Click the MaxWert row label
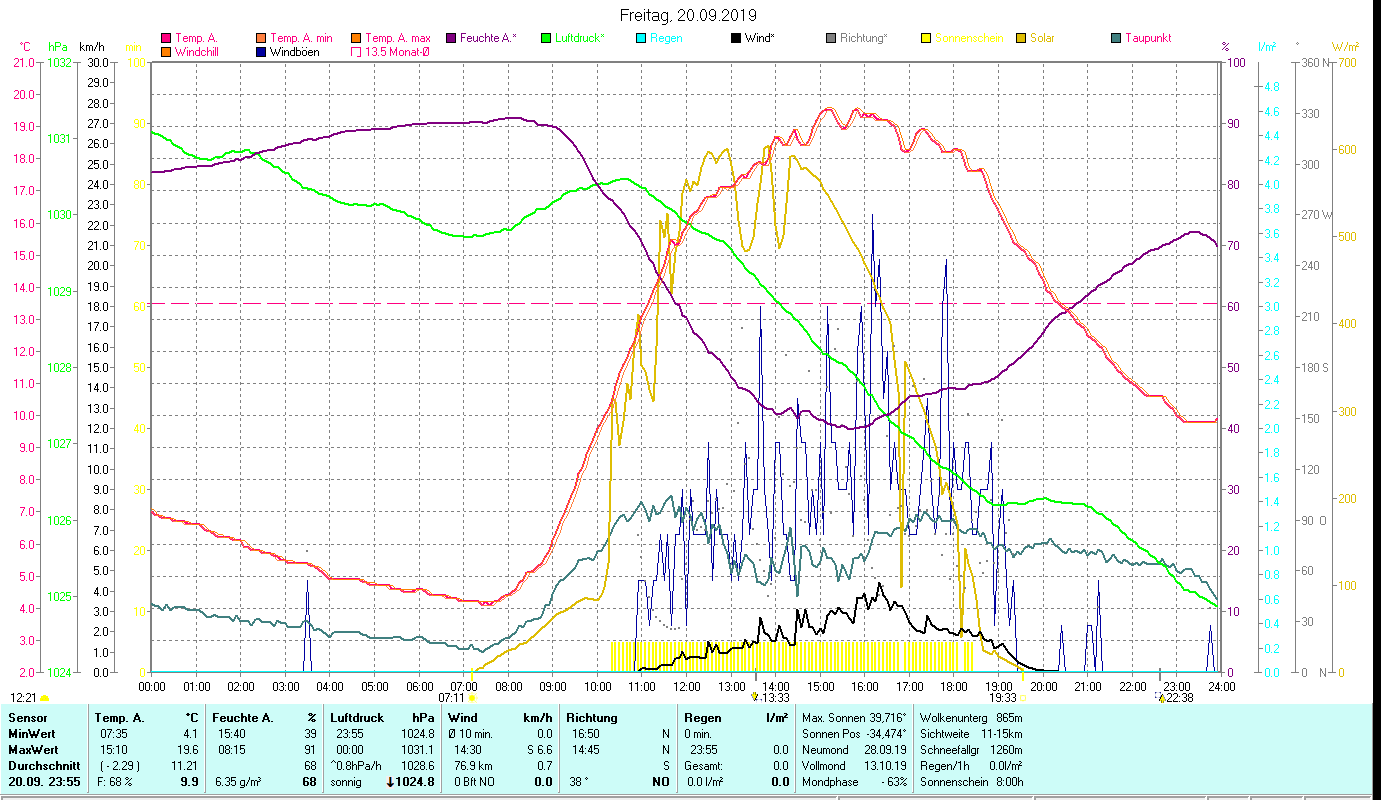Viewport: 1381px width, 800px height. [33, 749]
